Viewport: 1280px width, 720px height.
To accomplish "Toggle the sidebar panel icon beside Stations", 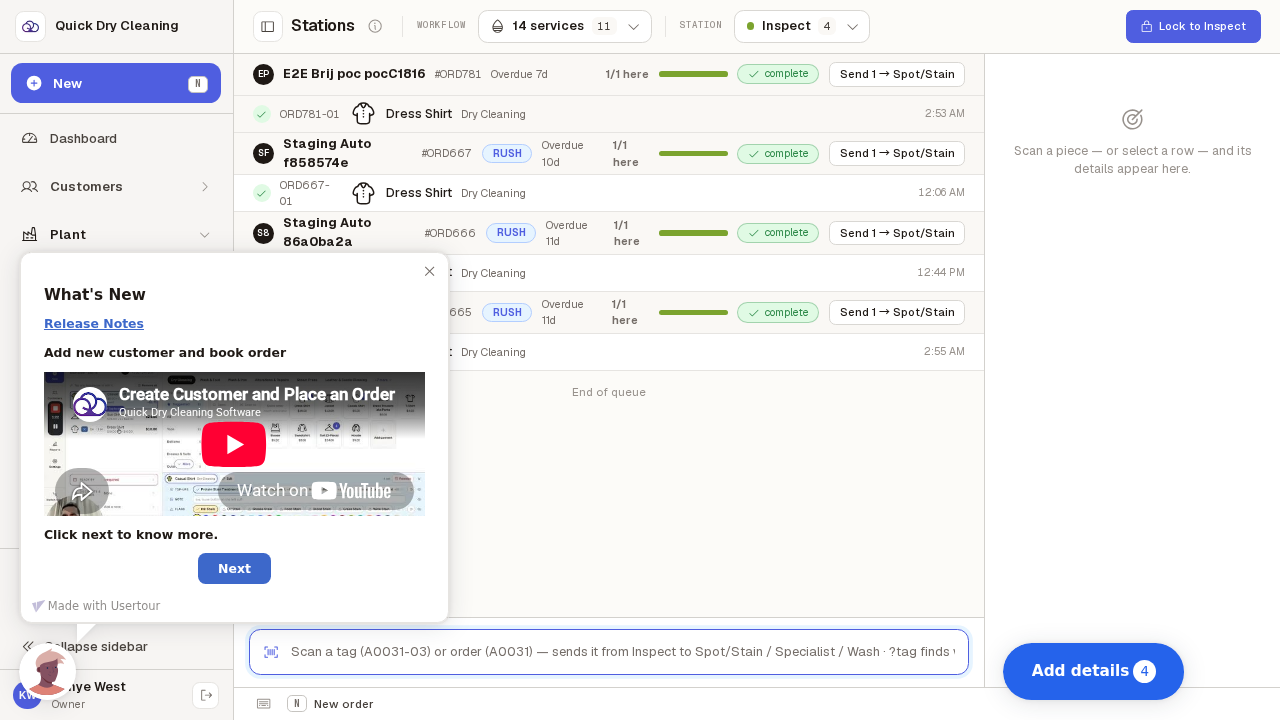I will (x=268, y=26).
